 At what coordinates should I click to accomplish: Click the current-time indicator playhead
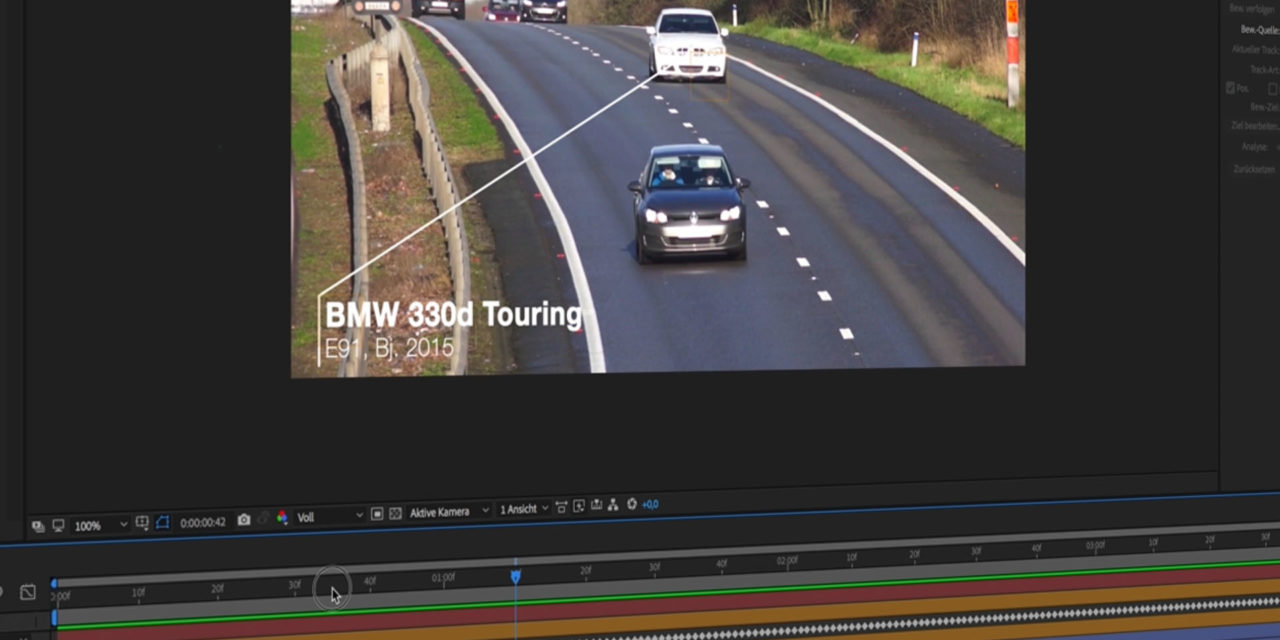[516, 577]
